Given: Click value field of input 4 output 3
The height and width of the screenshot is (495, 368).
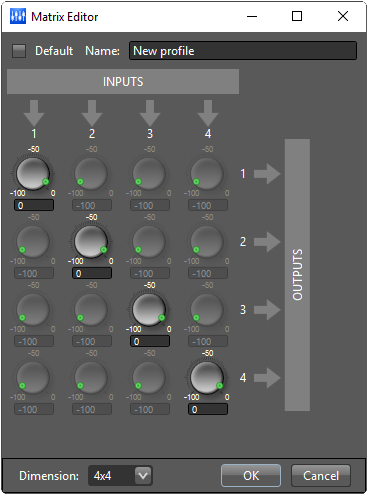Looking at the screenshot, I should click(x=208, y=341).
